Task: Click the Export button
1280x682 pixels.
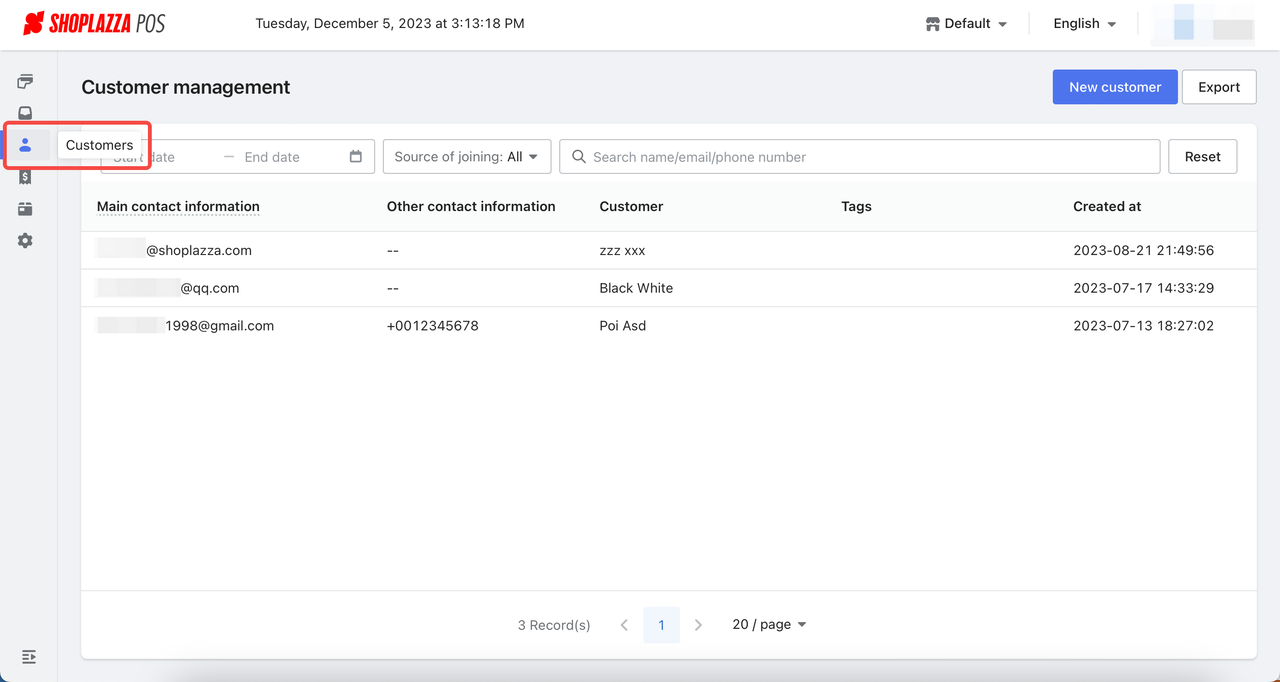Action: point(1218,87)
